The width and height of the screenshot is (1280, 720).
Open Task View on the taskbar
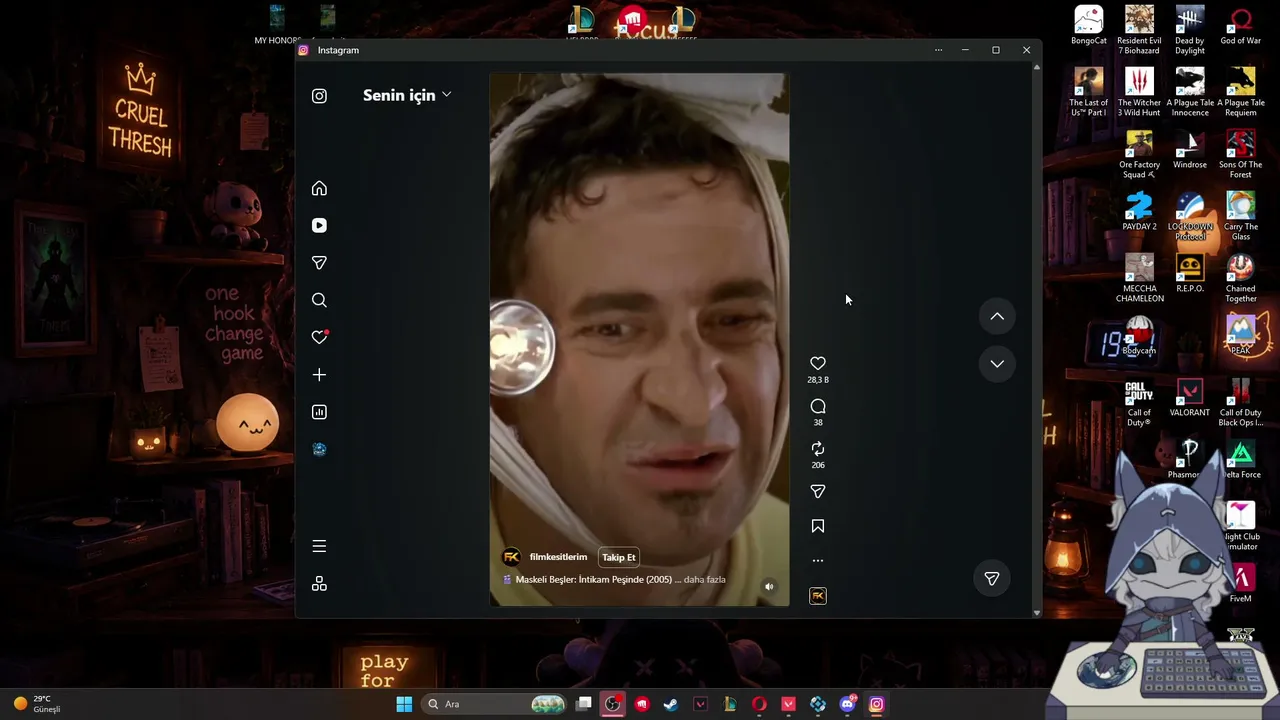click(584, 704)
